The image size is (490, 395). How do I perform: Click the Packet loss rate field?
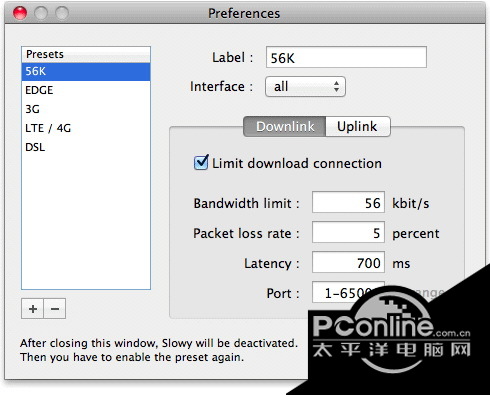tap(348, 232)
